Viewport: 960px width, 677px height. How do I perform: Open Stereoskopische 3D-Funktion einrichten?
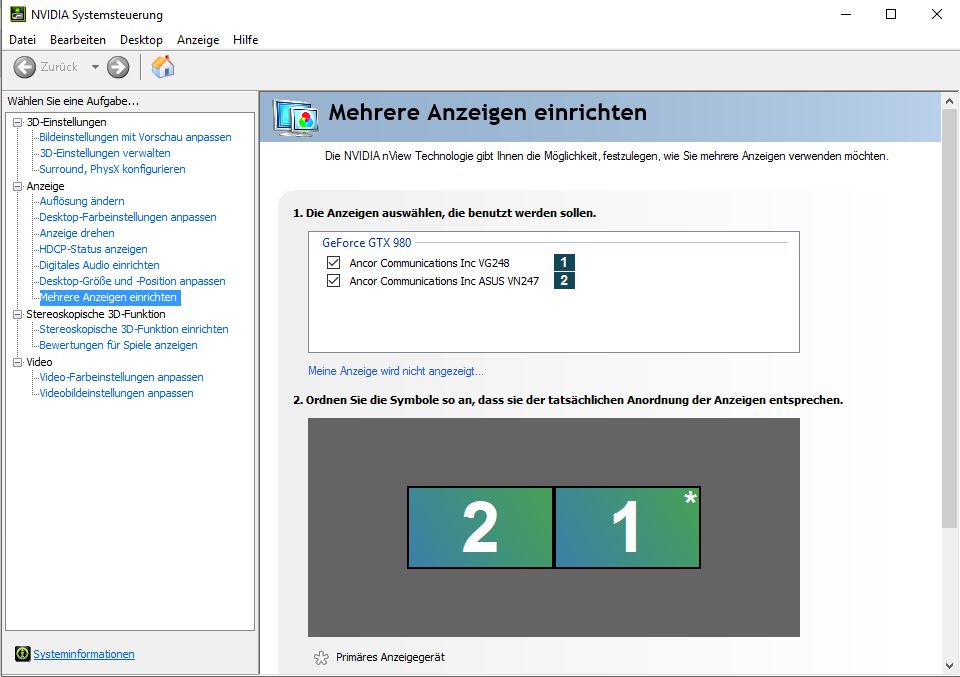pyautogui.click(x=133, y=329)
